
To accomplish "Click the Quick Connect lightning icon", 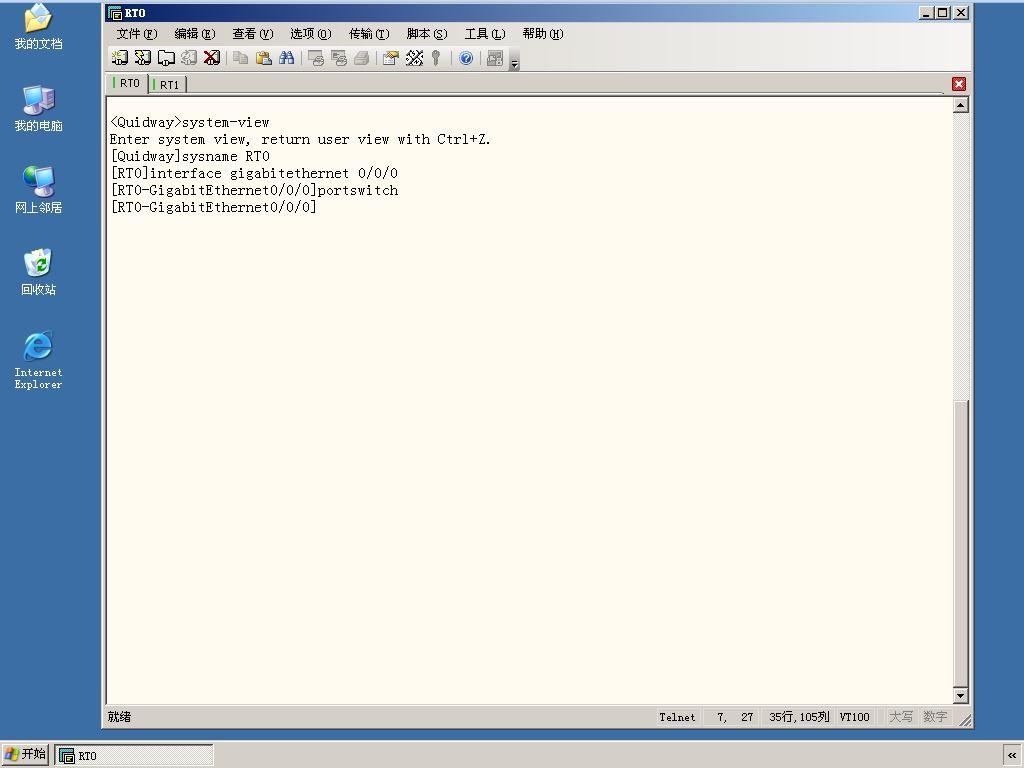I will point(142,58).
